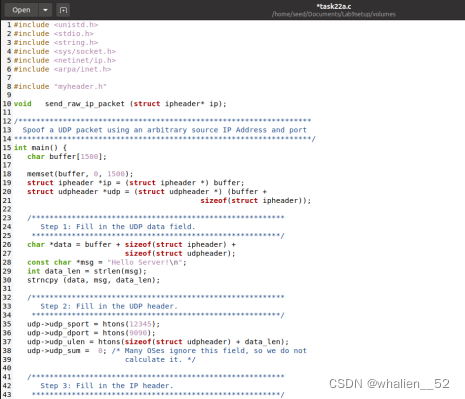Click 'struct udpheader *udp' declaration line

(x=147, y=192)
